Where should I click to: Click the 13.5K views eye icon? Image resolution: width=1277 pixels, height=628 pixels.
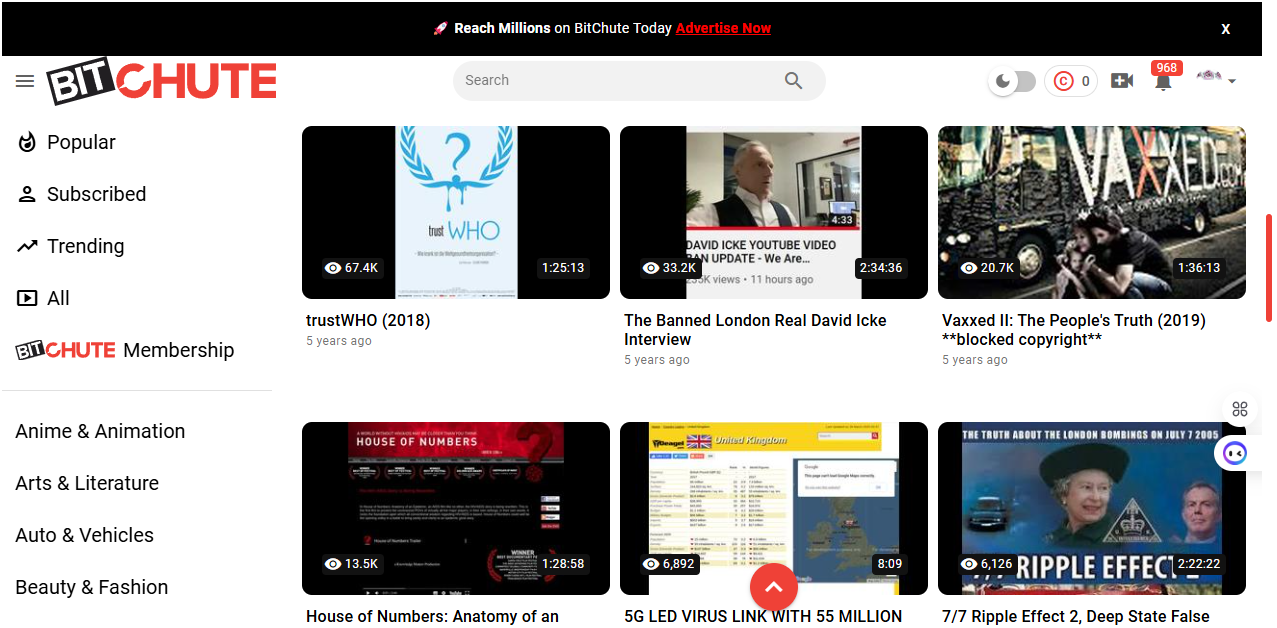tap(334, 564)
